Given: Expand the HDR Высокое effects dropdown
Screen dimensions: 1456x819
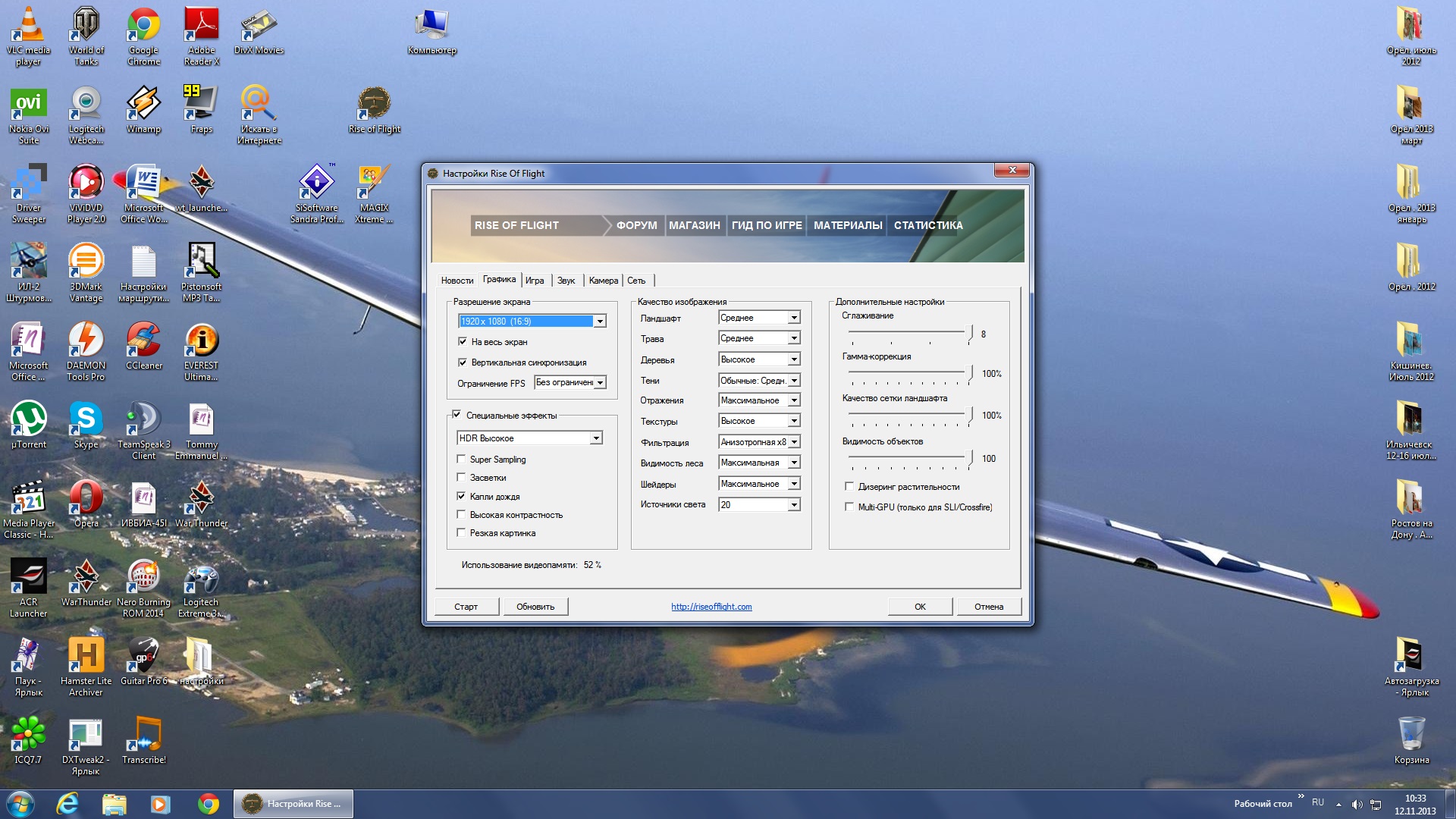Looking at the screenshot, I should tap(596, 438).
